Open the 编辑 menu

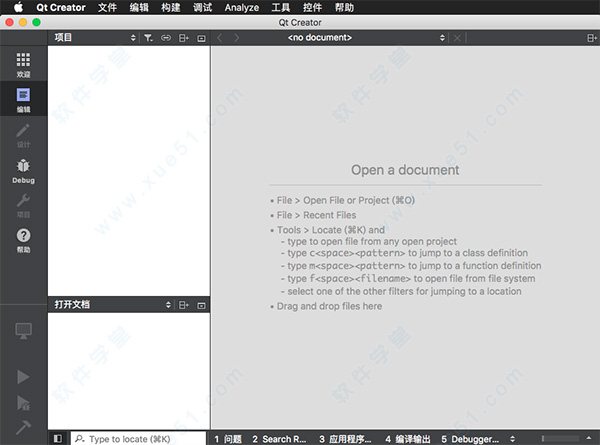click(x=139, y=7)
